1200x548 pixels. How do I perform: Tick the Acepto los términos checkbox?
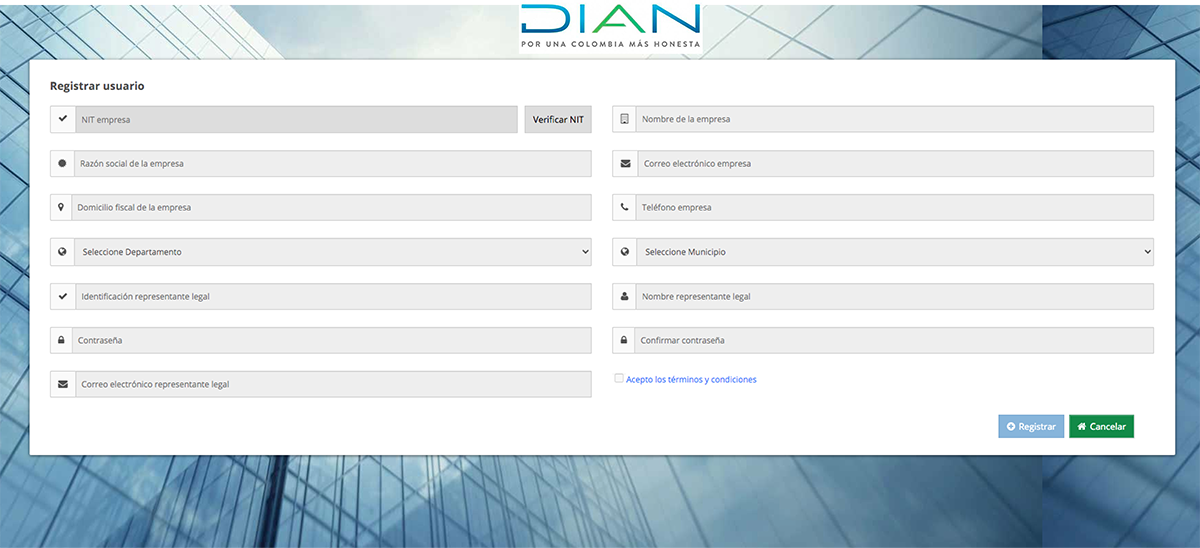[x=619, y=378]
